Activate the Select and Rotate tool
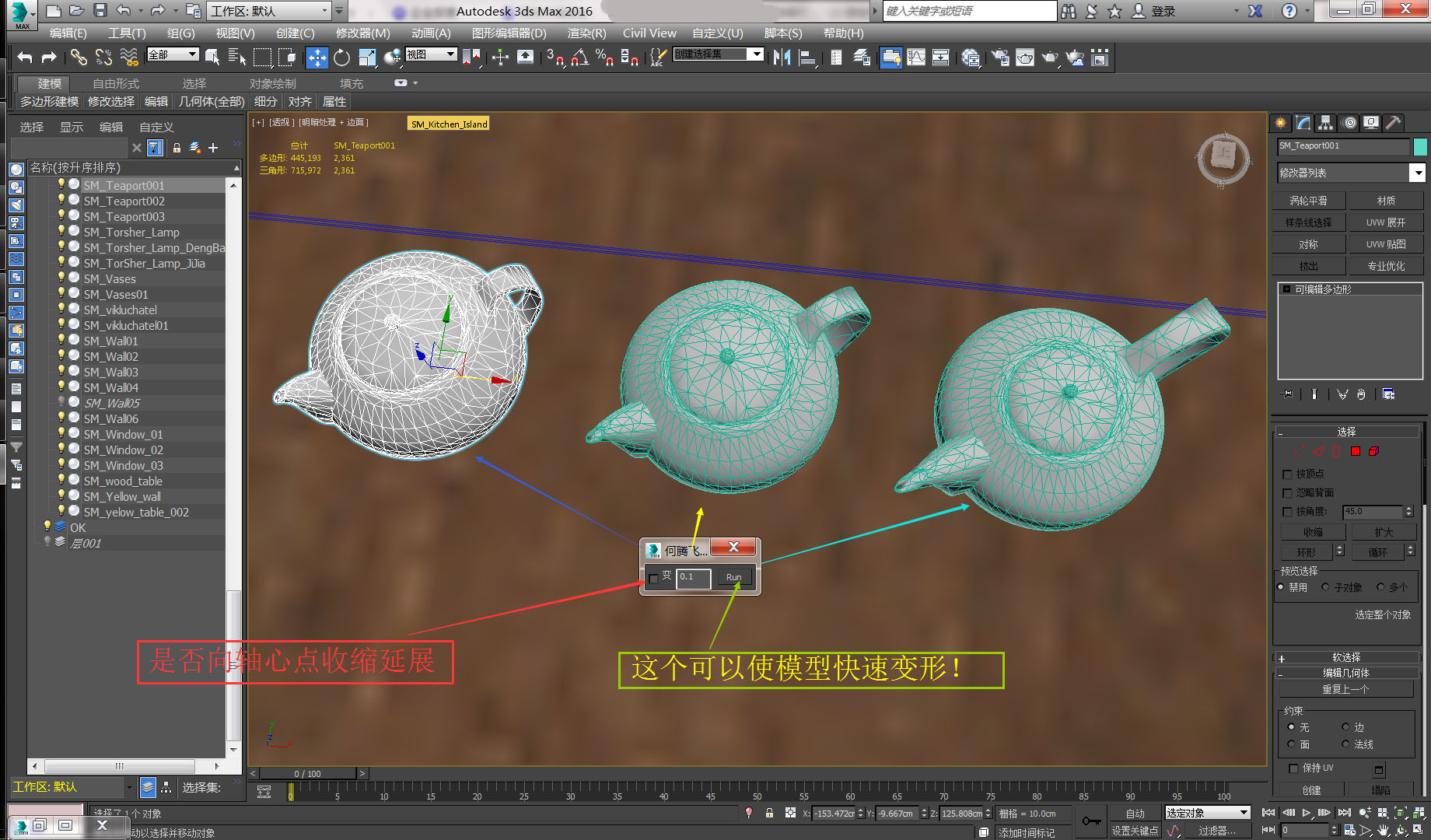This screenshot has height=840, width=1431. (x=341, y=57)
